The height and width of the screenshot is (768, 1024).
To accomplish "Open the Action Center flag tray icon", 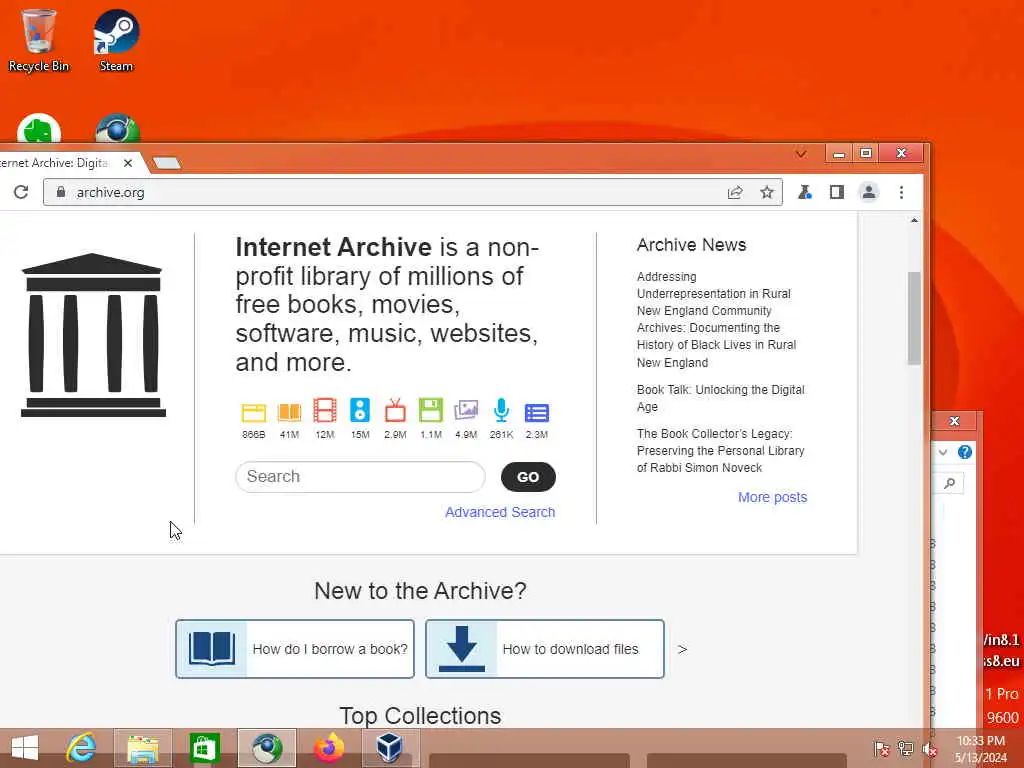I will 882,749.
